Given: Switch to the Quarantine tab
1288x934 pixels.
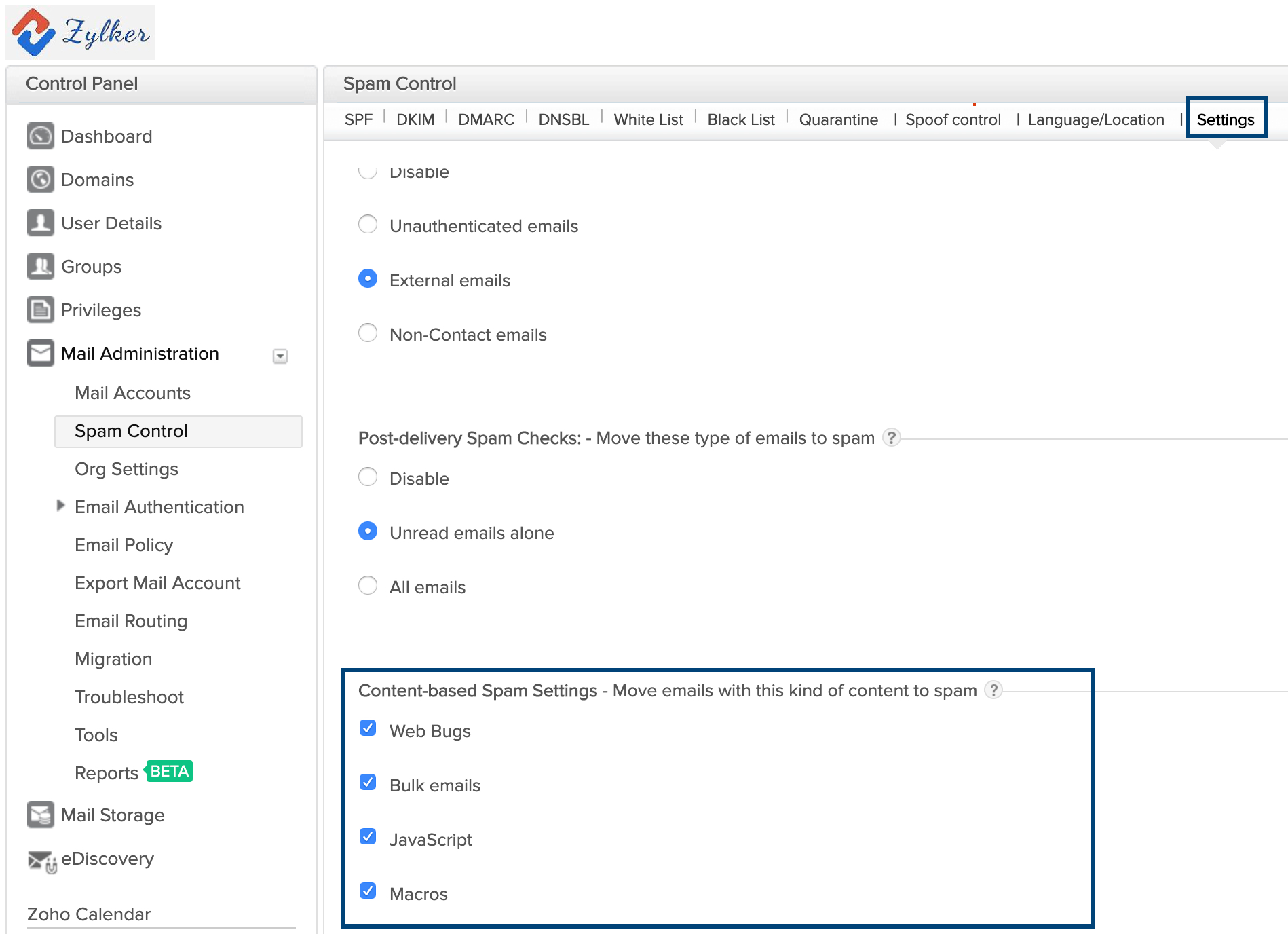Looking at the screenshot, I should (x=838, y=119).
